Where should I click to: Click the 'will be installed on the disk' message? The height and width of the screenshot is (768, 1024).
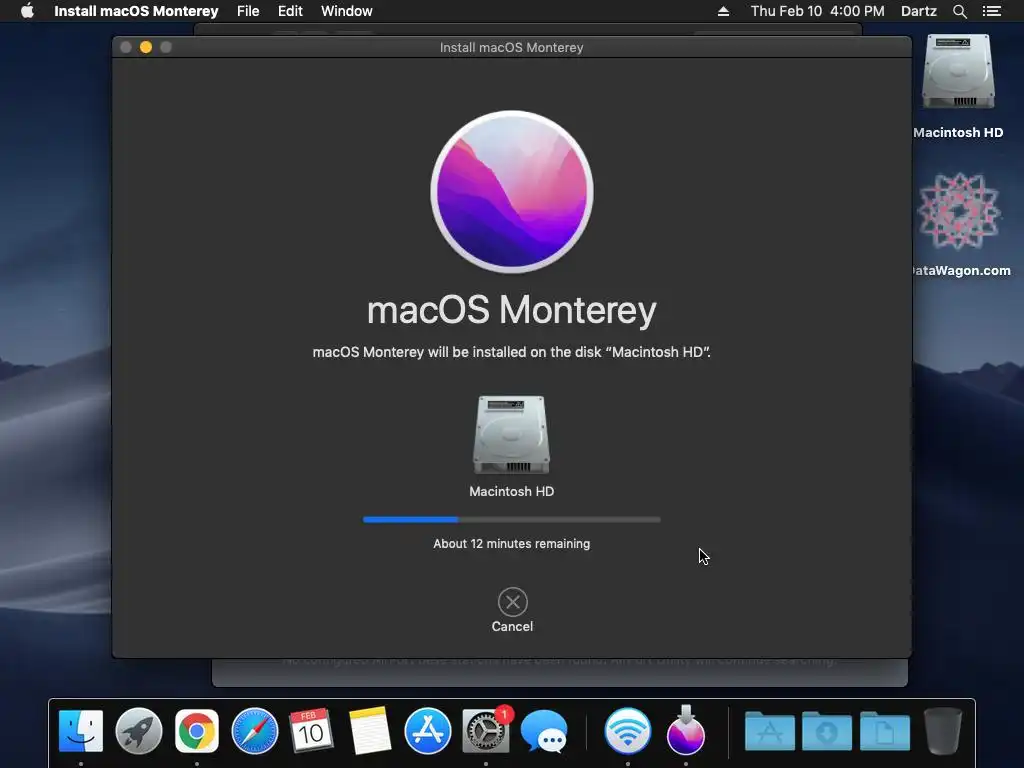511,352
